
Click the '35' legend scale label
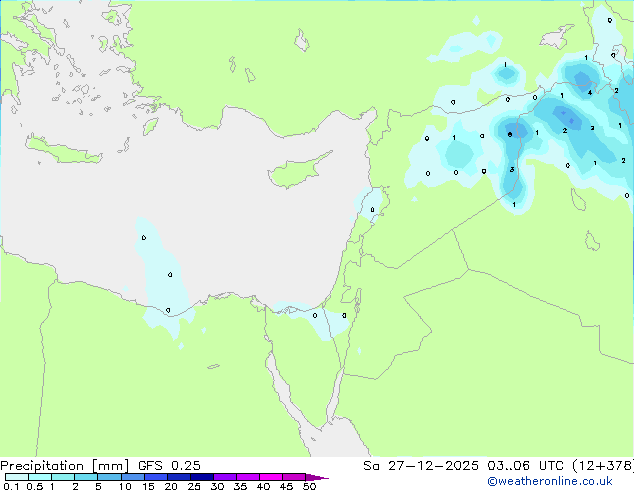(x=240, y=486)
